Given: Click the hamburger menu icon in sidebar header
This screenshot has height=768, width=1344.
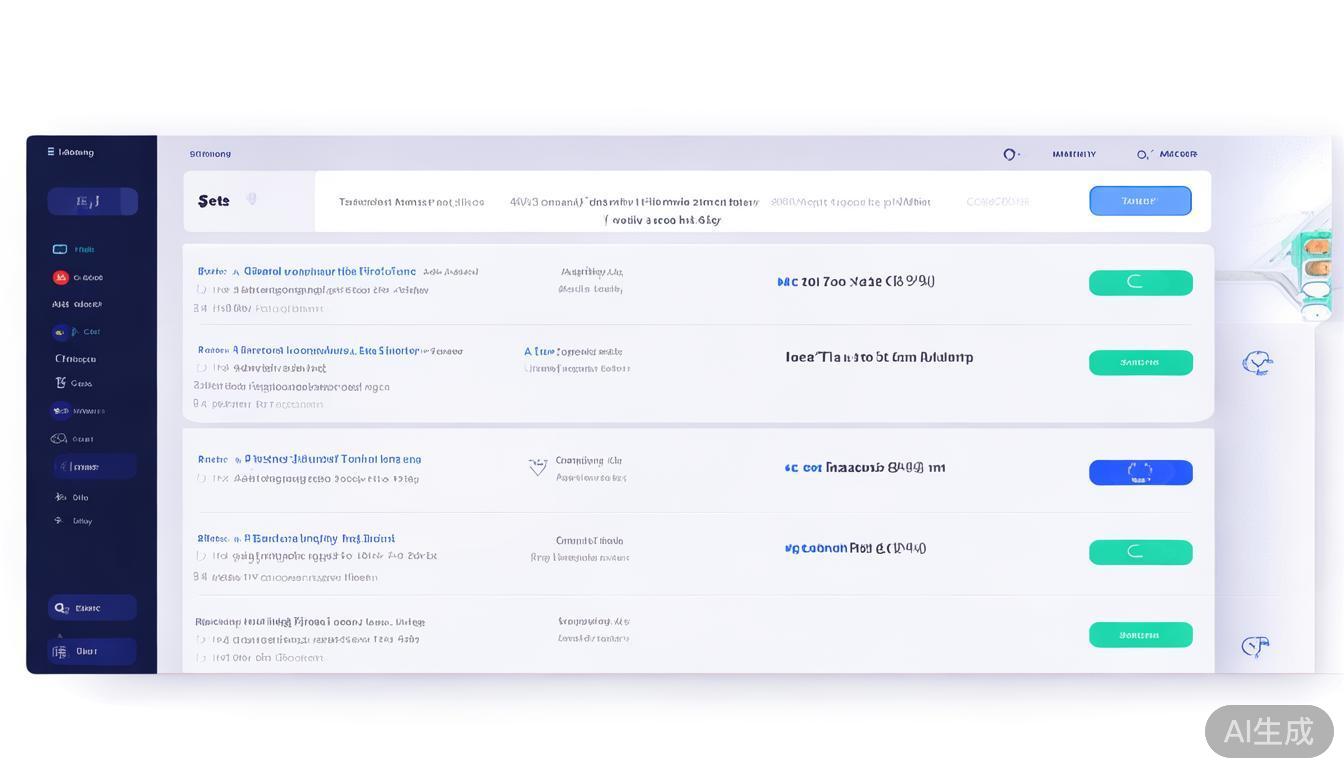Looking at the screenshot, I should (51, 152).
